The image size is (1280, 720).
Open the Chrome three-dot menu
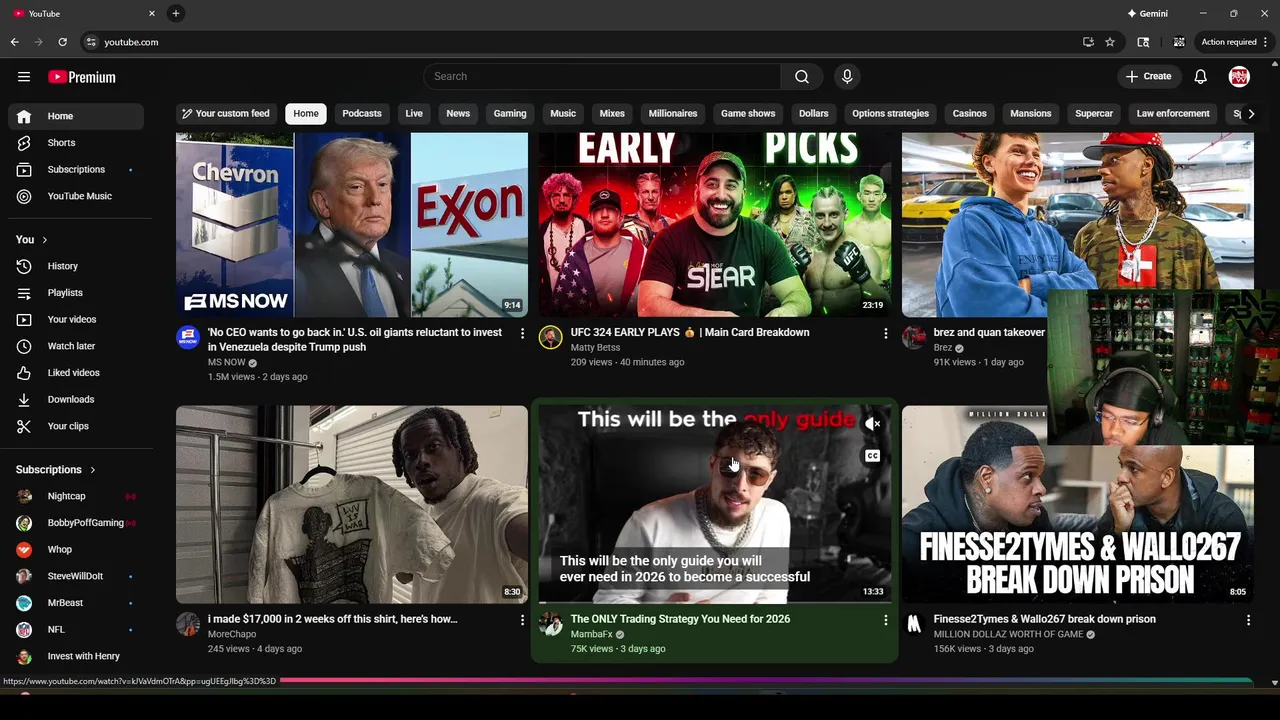pyautogui.click(x=1266, y=42)
